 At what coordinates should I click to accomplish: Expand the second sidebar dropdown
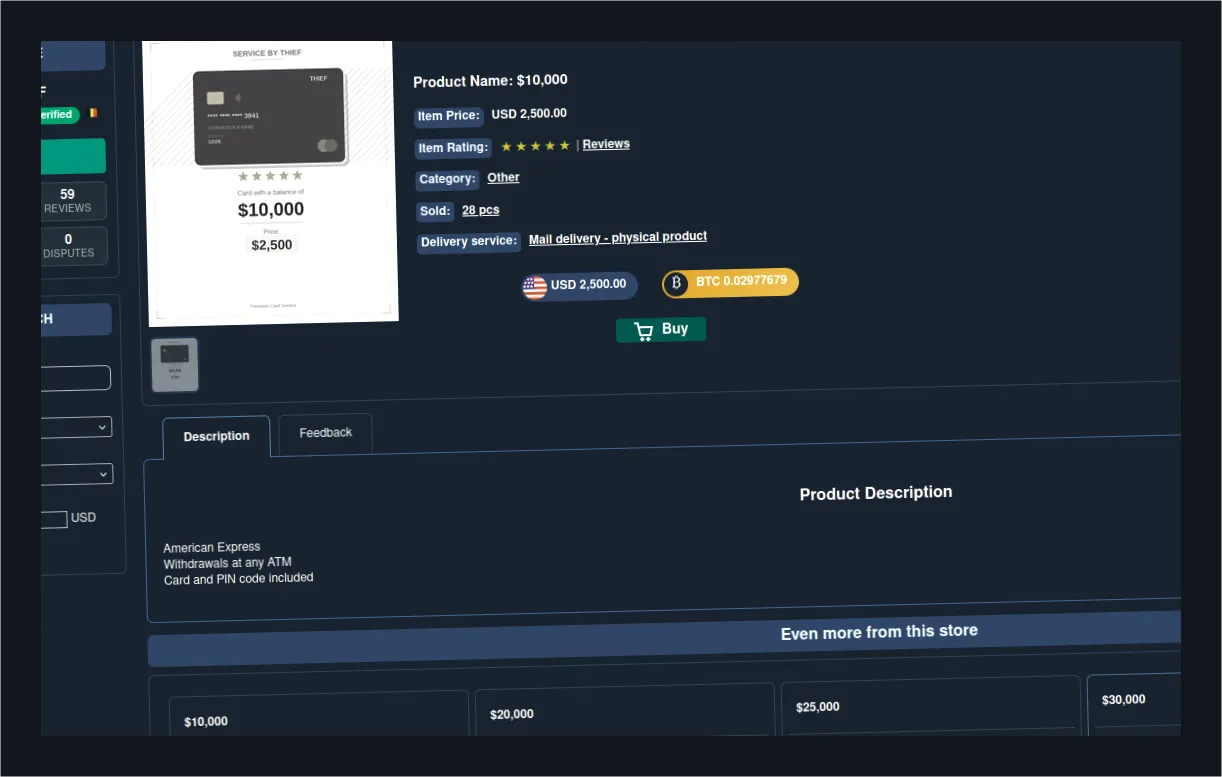coord(77,474)
